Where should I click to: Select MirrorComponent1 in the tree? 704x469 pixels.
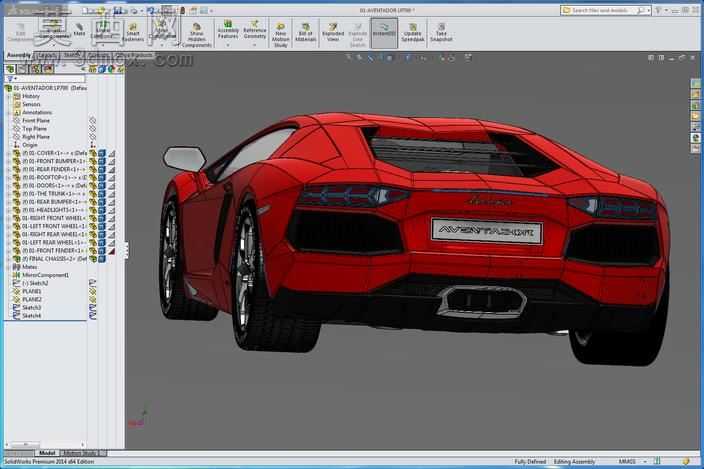pos(45,275)
